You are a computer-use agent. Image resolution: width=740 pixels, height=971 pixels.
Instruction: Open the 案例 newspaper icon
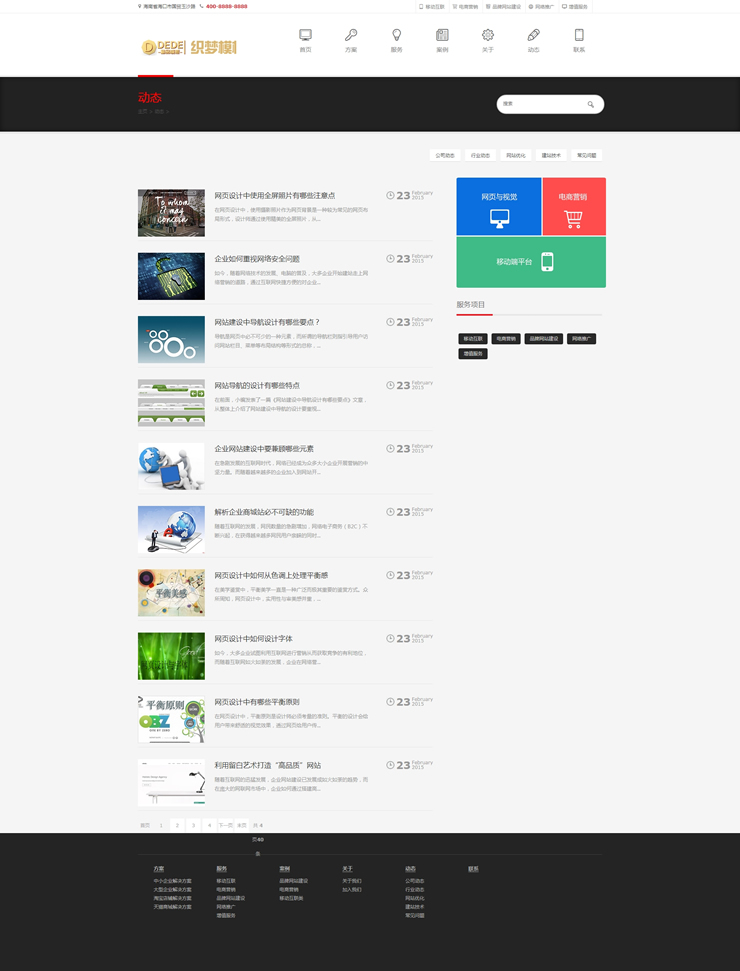pos(442,36)
